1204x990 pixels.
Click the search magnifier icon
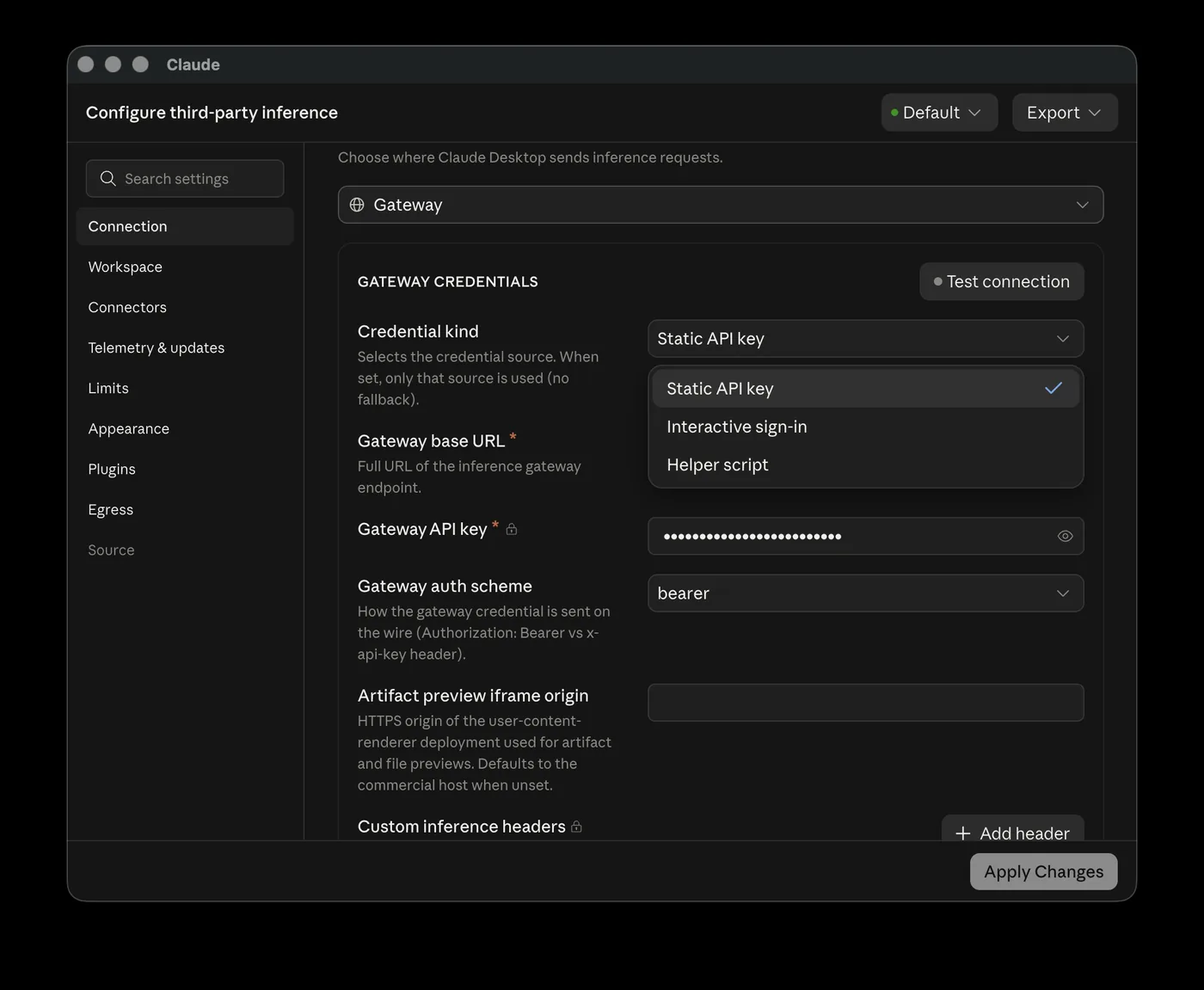click(x=107, y=178)
